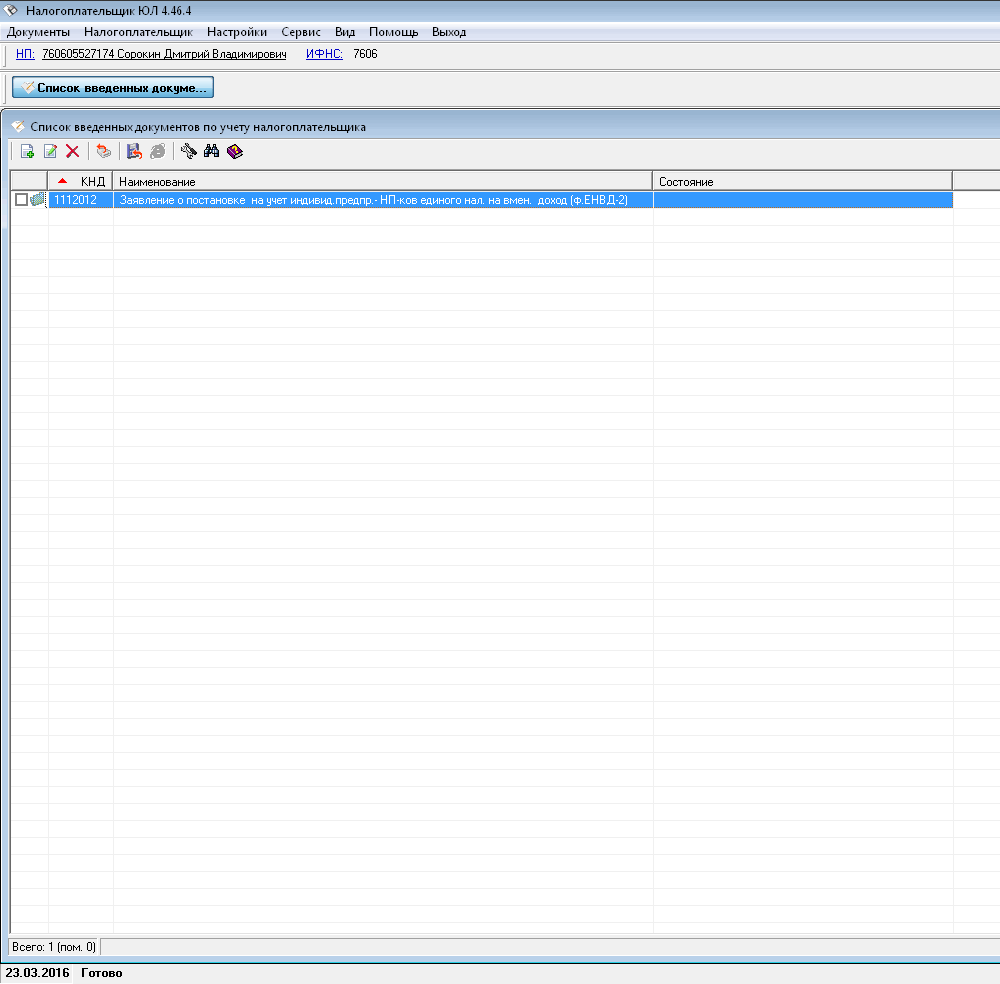Open the Настройки menu
This screenshot has width=1000, height=984.
[237, 32]
